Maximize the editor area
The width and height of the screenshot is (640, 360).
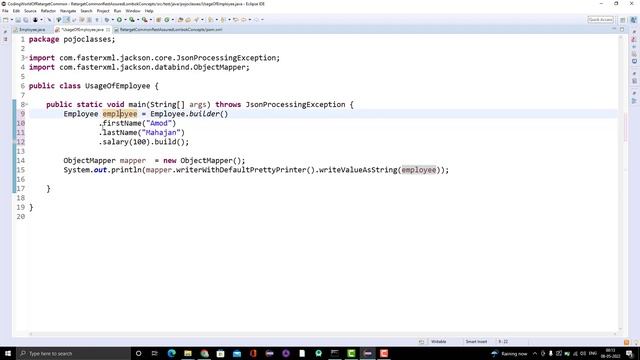(x=622, y=29)
